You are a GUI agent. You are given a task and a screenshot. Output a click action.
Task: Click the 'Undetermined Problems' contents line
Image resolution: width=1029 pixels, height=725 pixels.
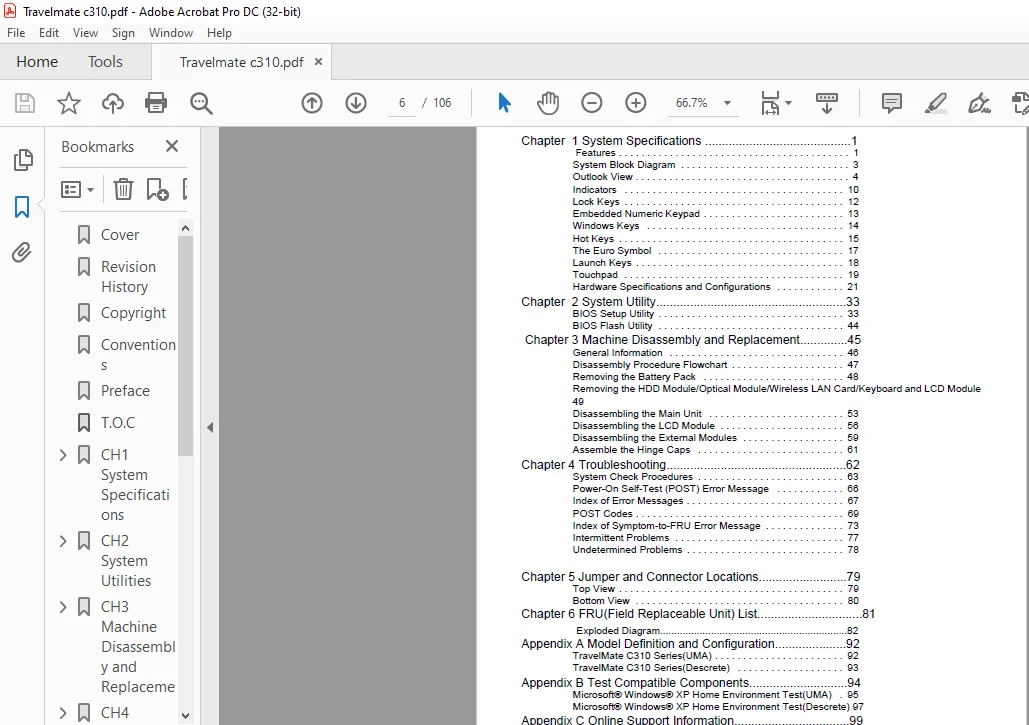[x=715, y=550]
